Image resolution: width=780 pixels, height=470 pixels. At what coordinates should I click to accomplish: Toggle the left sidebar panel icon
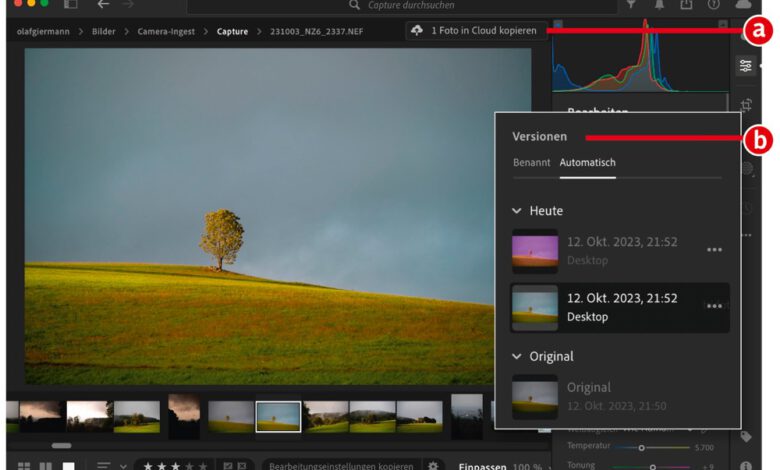click(x=71, y=4)
